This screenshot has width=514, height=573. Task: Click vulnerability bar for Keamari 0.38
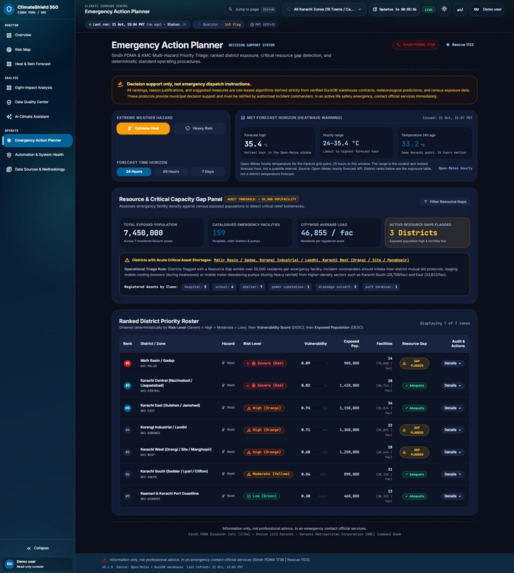(x=321, y=496)
